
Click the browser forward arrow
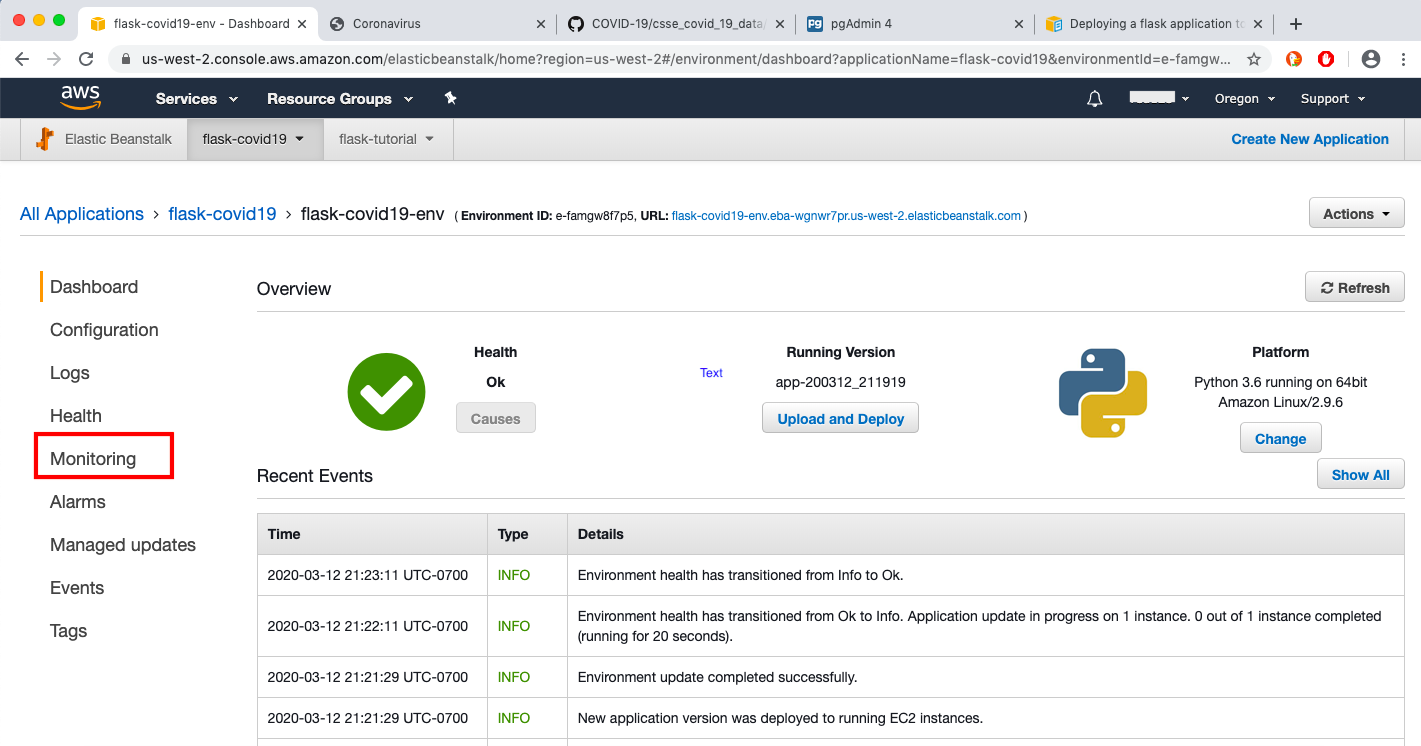[54, 59]
